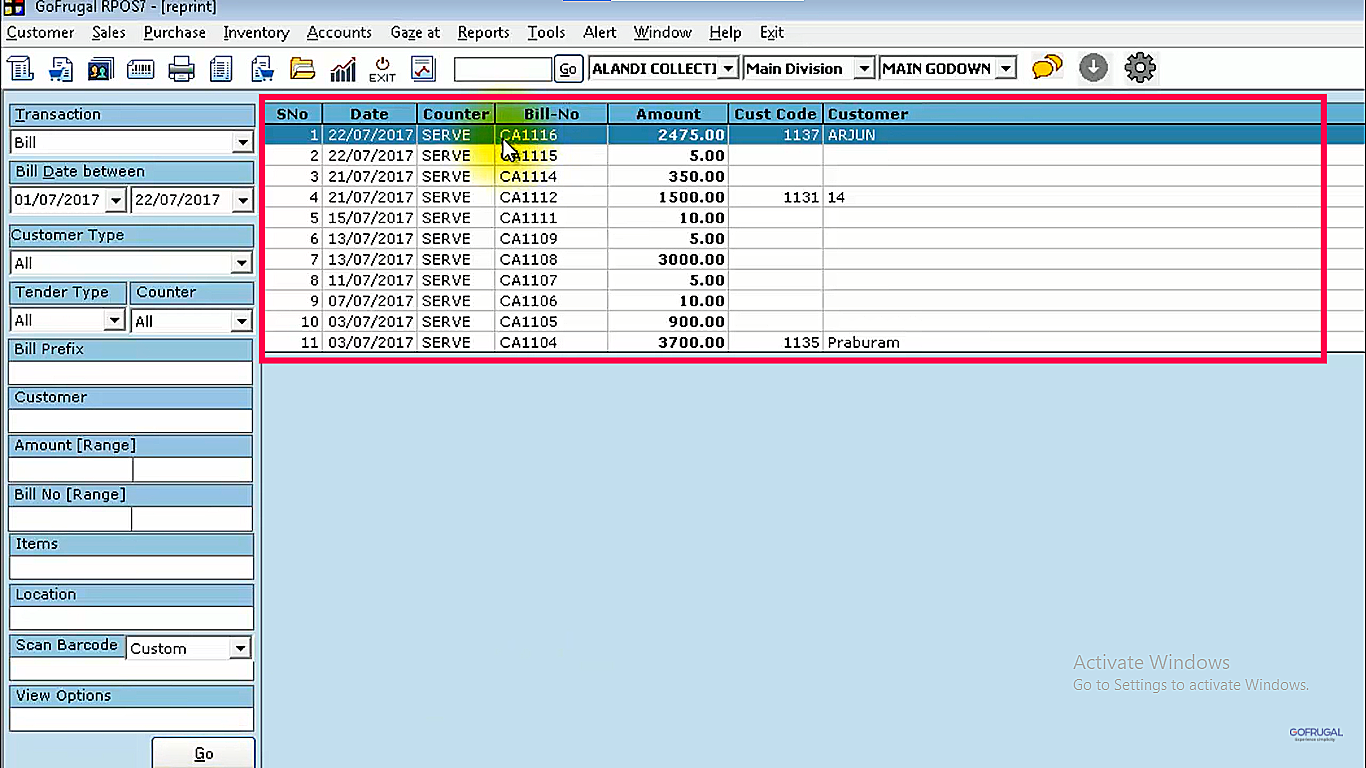Expand the MAIN GODOWN dropdown

coord(1007,69)
